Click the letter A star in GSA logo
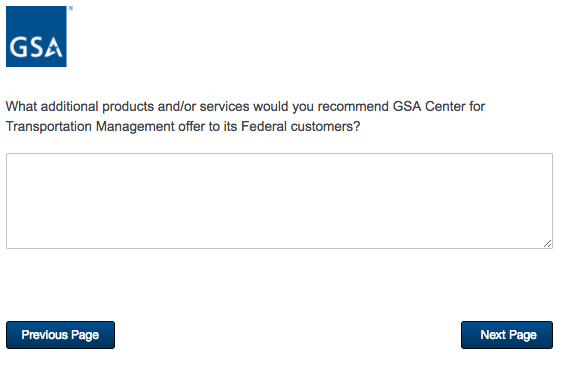 pos(54,48)
